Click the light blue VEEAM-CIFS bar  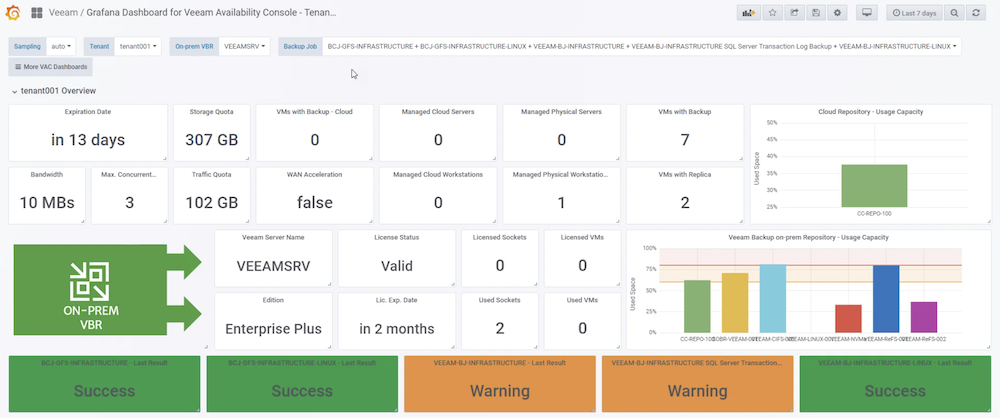[772, 298]
